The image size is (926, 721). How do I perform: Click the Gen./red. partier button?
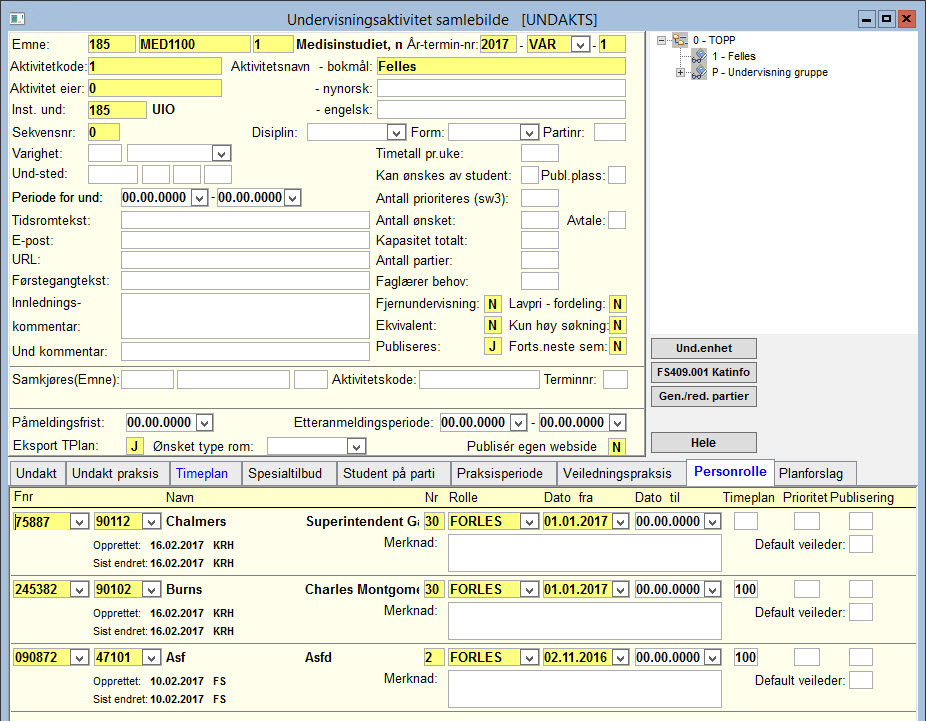[x=704, y=396]
